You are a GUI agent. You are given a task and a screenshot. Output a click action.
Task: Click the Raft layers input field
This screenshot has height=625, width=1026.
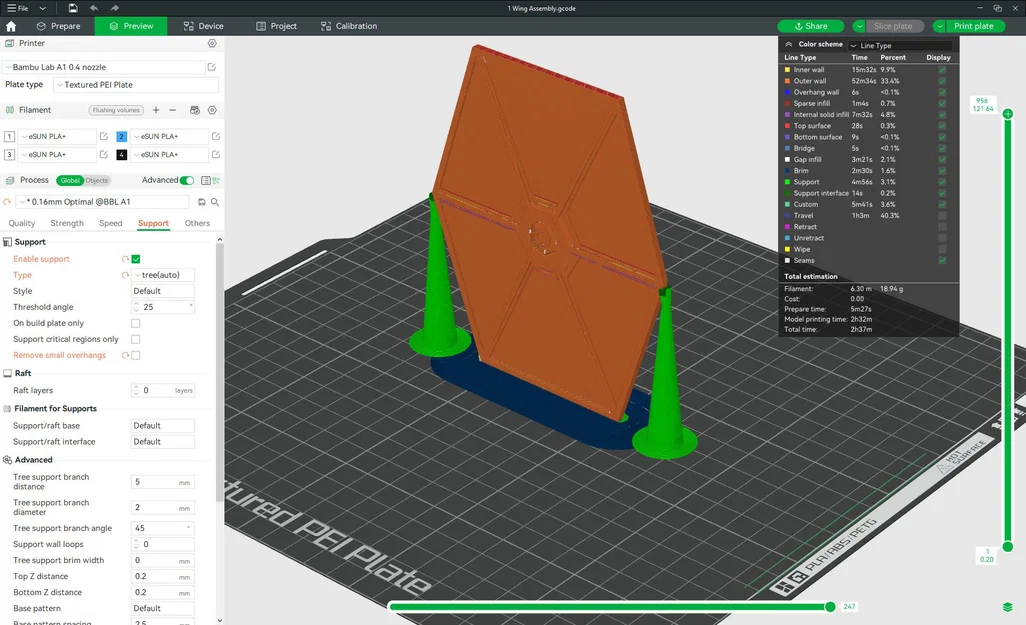click(163, 390)
